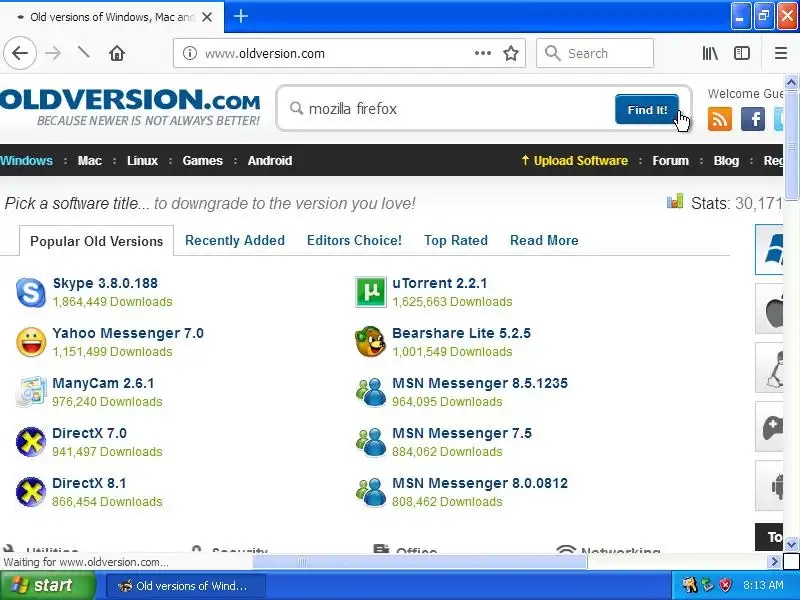800x600 pixels.
Task: Switch to Top Rated tab
Action: click(456, 240)
